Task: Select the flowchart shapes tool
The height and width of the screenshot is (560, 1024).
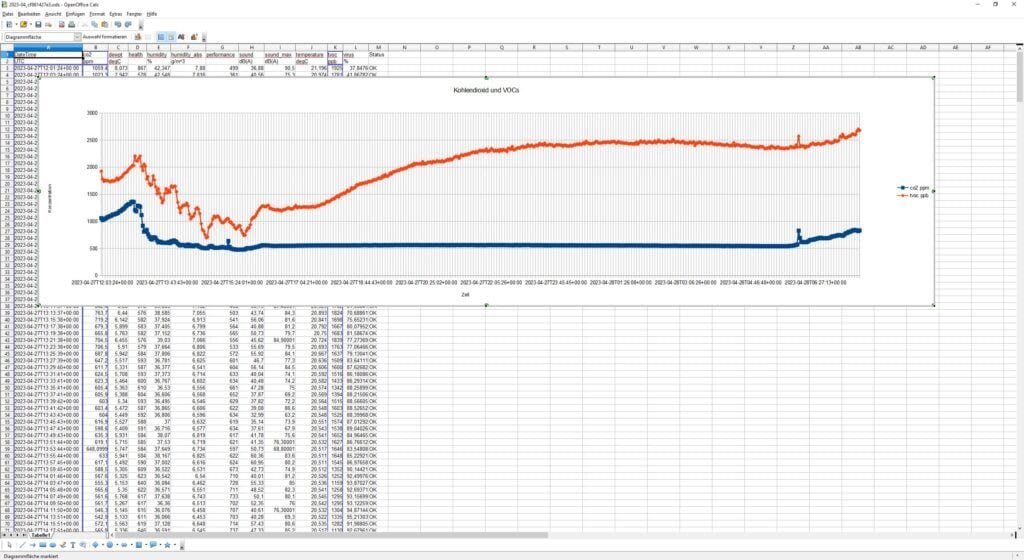Action: pyautogui.click(x=138, y=545)
